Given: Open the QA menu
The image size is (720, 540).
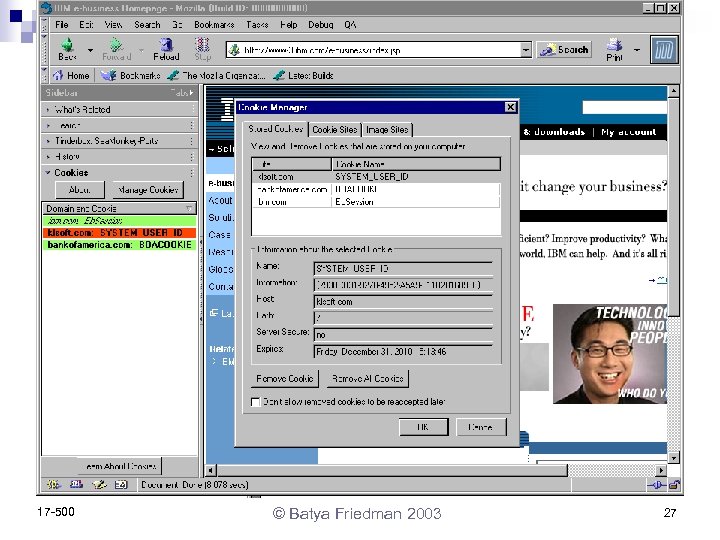Looking at the screenshot, I should [x=350, y=25].
